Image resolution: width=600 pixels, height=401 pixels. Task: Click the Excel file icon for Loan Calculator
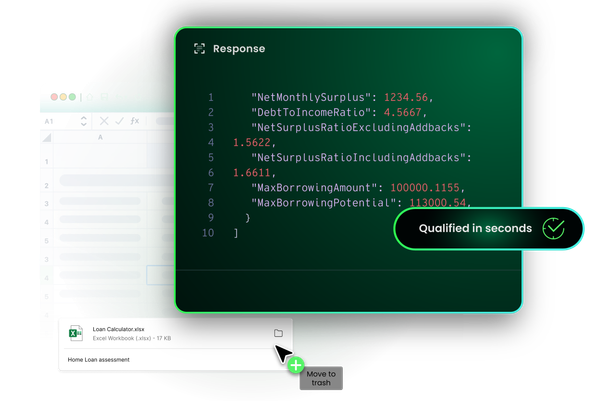coord(76,333)
